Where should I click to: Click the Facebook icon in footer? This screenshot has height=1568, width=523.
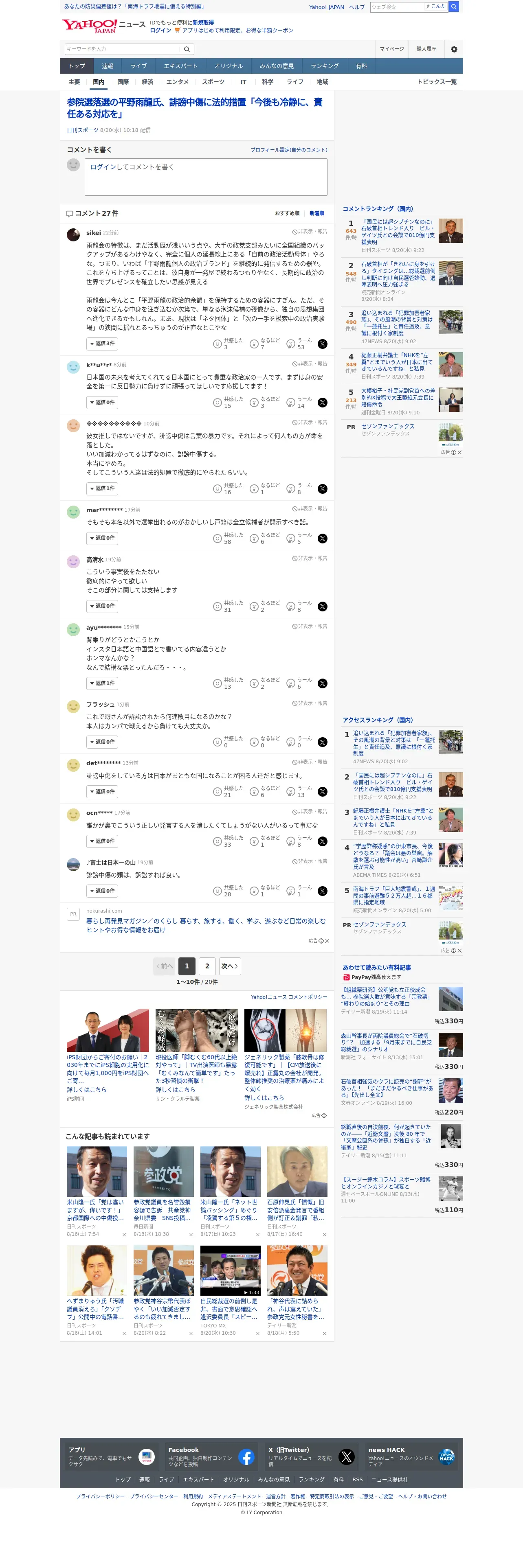click(x=246, y=1456)
